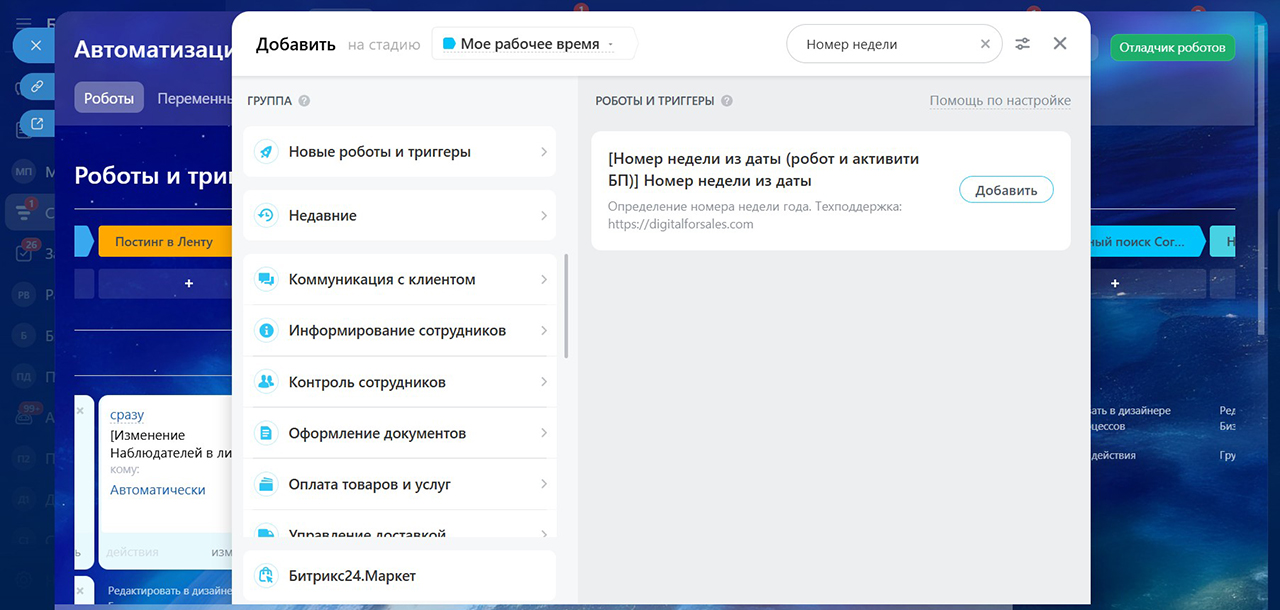This screenshot has height=610, width=1280.
Task: Open the 'Мое рабочее время' stage dropdown
Action: [x=534, y=44]
